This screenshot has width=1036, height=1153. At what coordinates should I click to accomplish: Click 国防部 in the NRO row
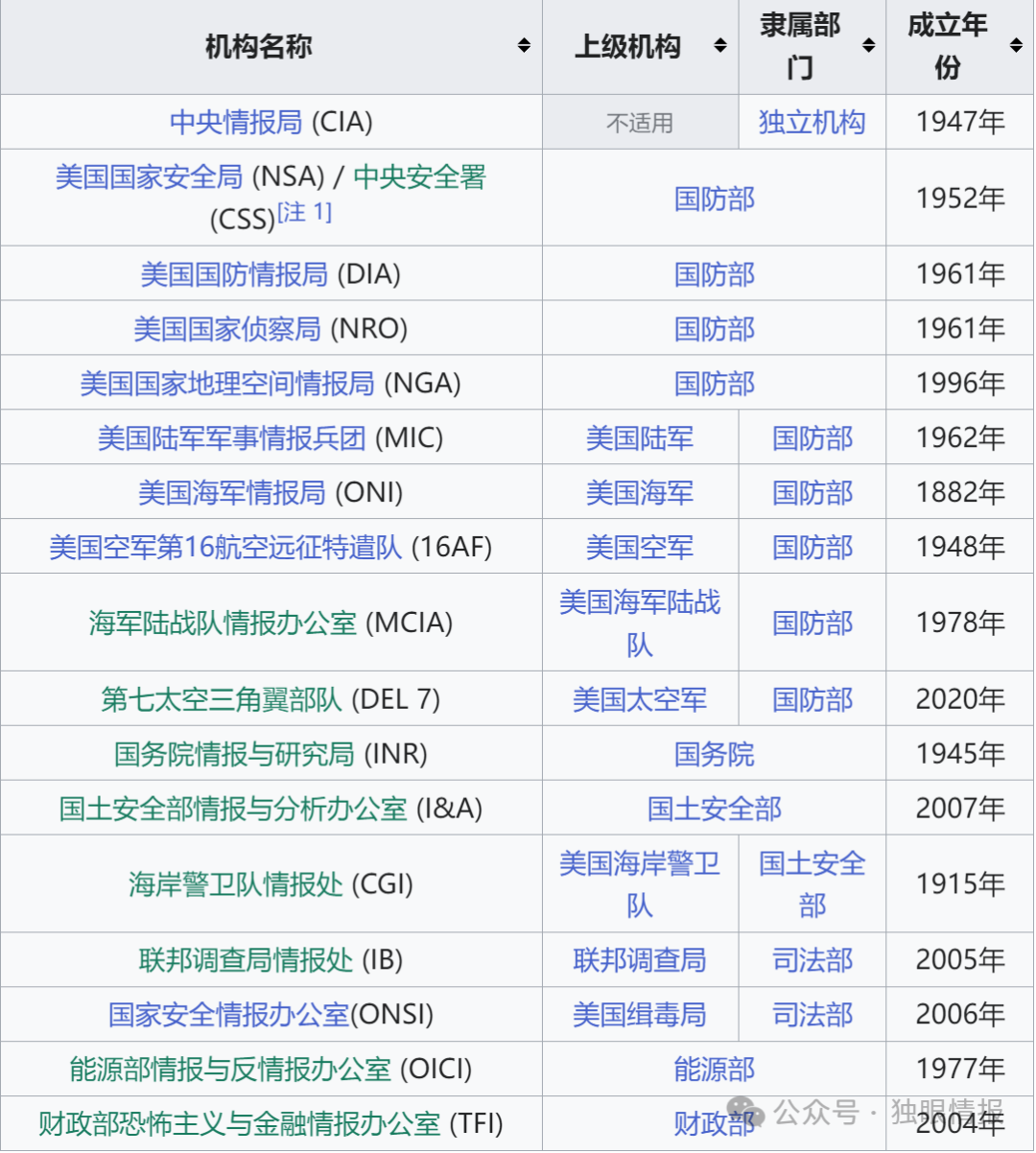coord(715,329)
